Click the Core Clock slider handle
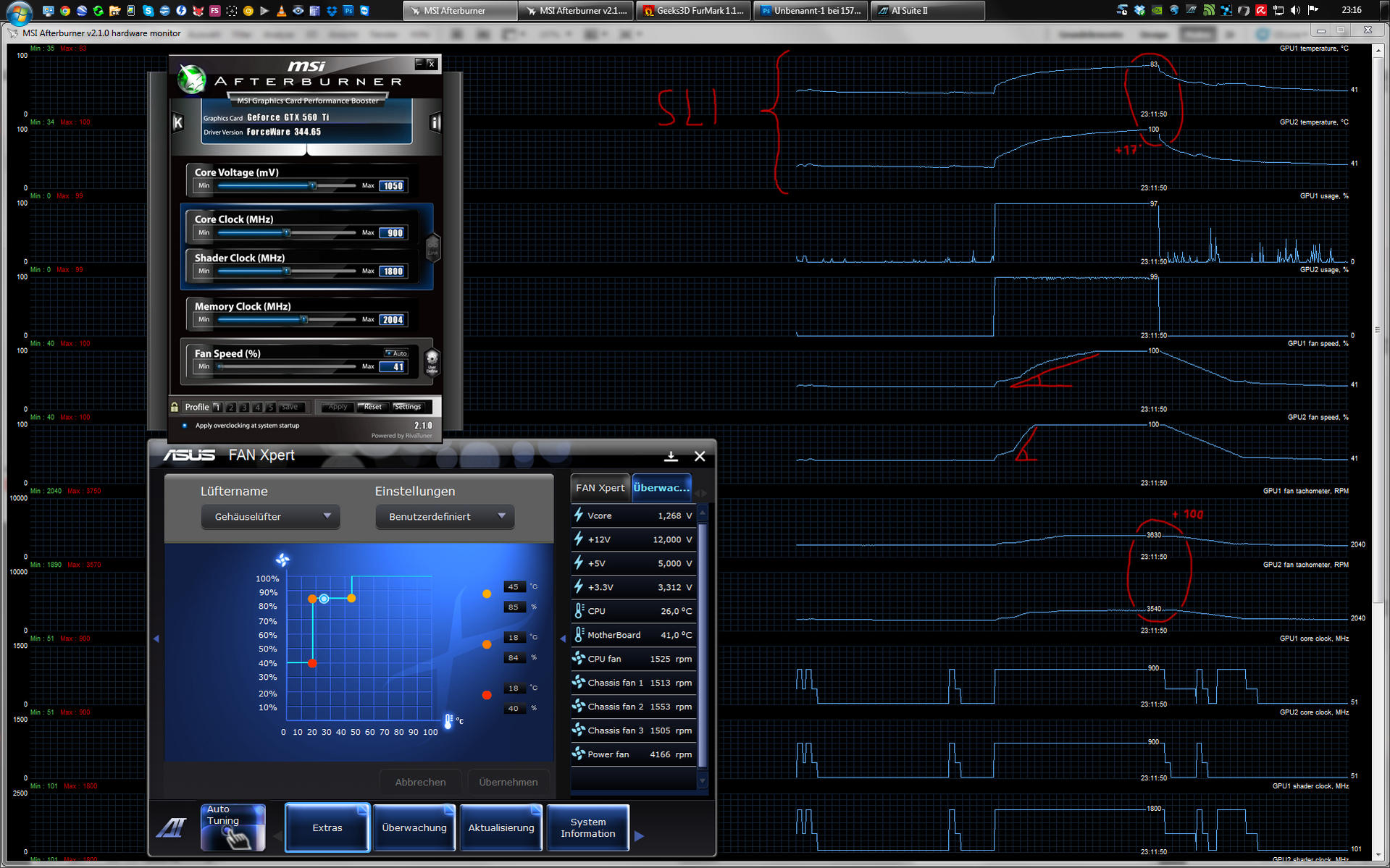This screenshot has width=1390, height=868. click(x=287, y=232)
